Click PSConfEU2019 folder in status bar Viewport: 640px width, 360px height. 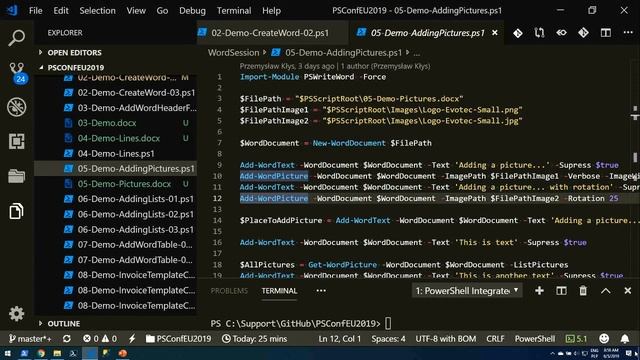pos(179,339)
